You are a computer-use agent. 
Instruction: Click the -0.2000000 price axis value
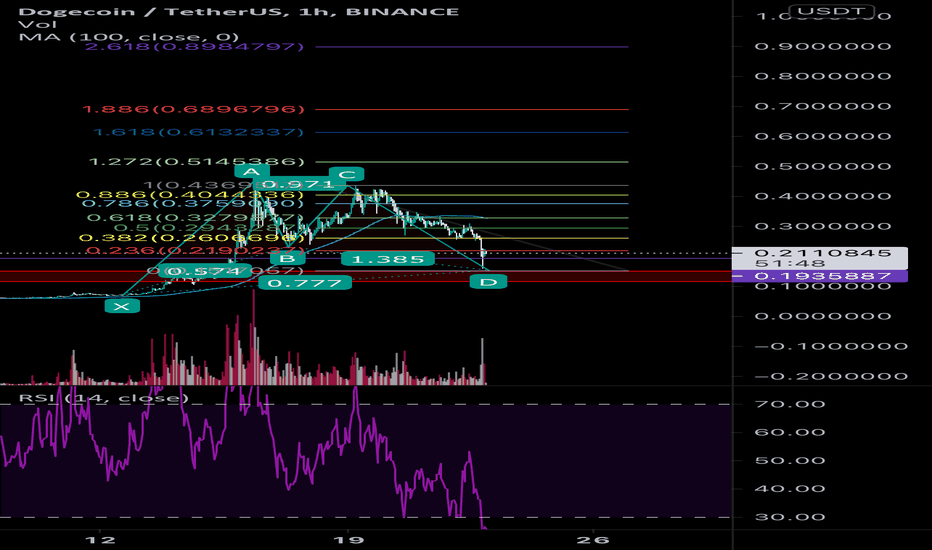[x=832, y=376]
